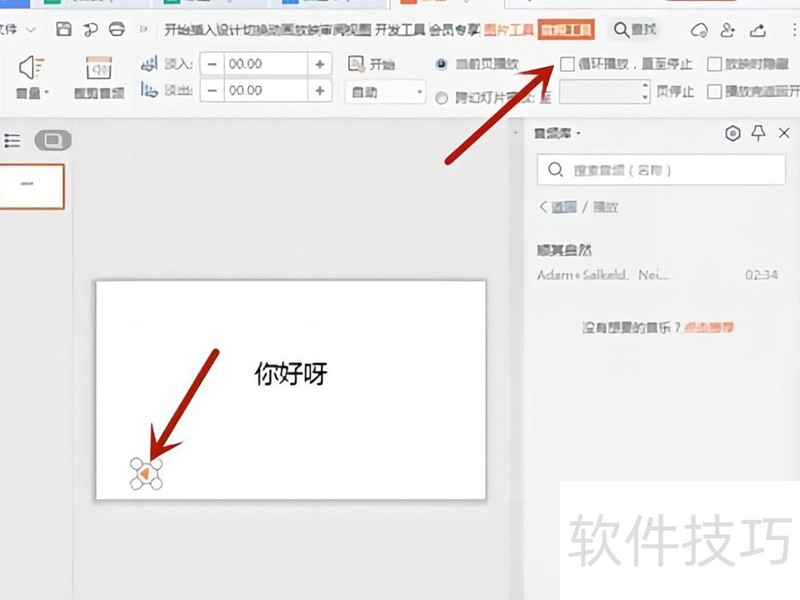Click the Save icon in the quick toolbar

(x=64, y=29)
